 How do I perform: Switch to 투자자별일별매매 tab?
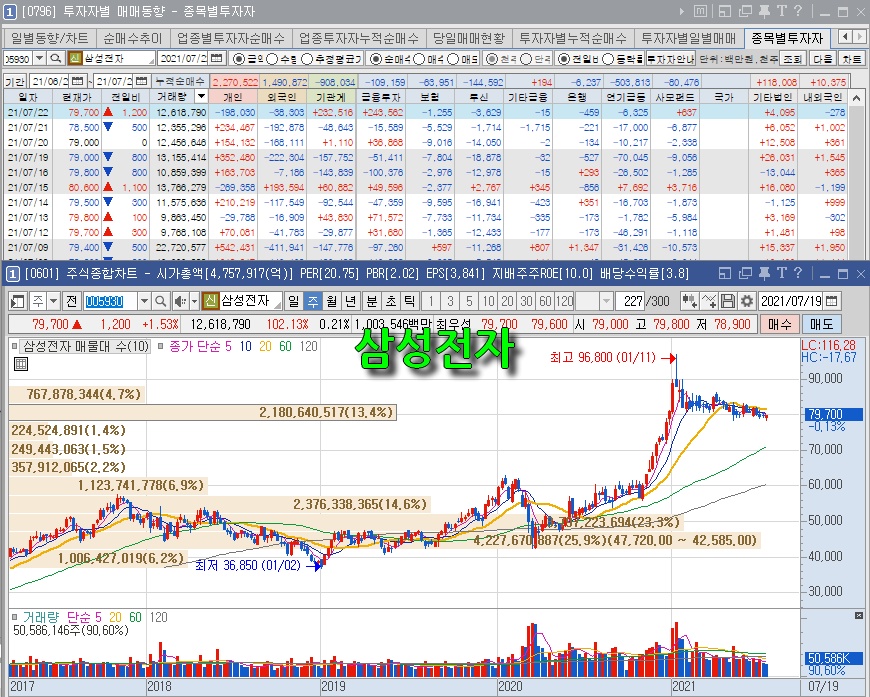coord(689,38)
